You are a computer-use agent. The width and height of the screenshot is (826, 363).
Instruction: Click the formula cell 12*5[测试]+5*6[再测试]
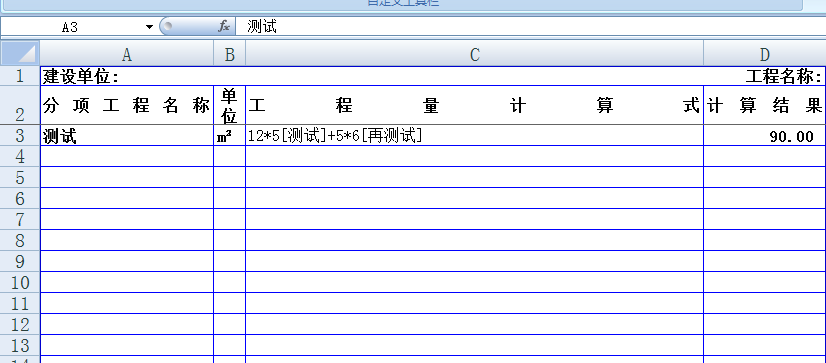[475, 136]
